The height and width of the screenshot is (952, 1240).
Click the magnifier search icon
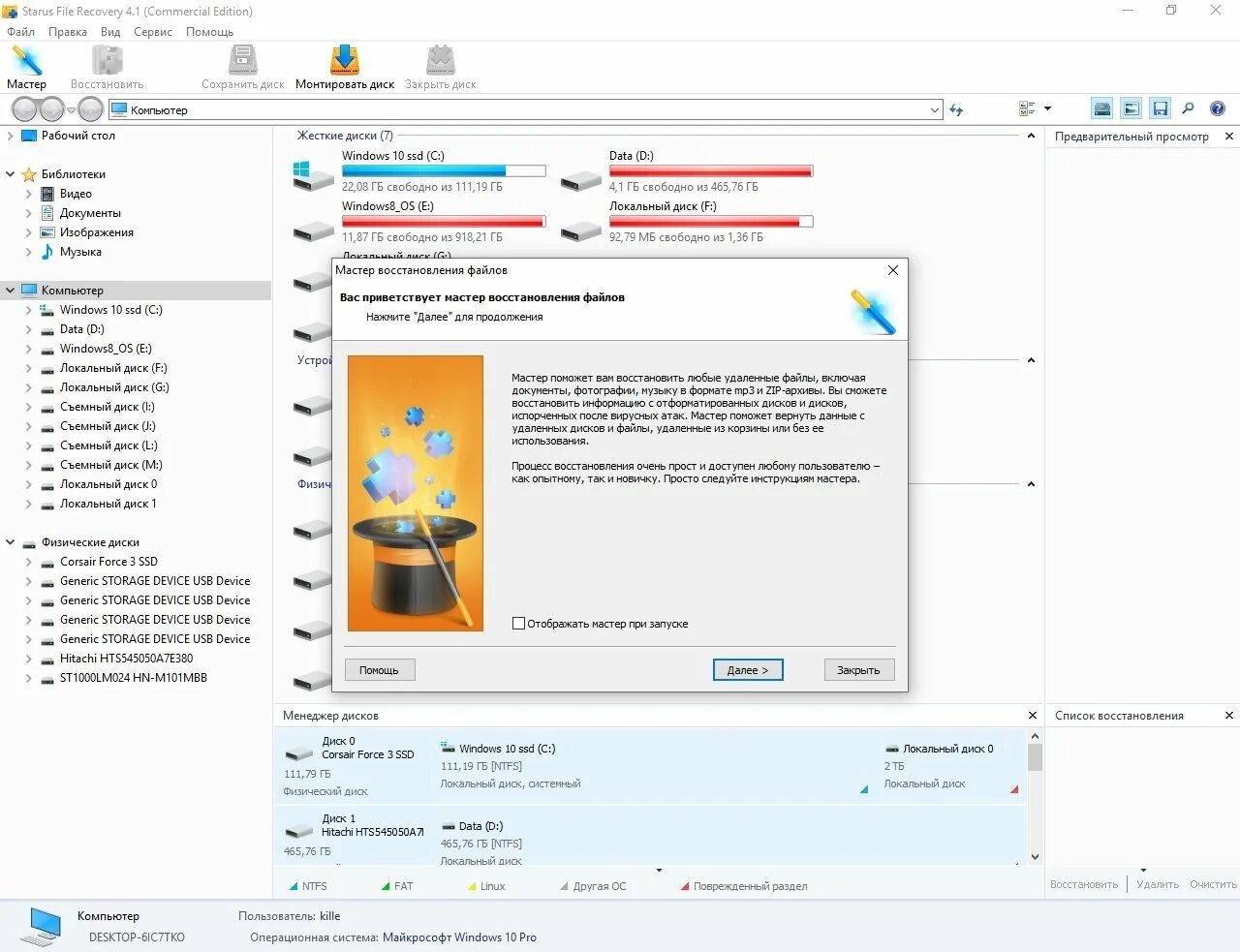(x=1188, y=108)
